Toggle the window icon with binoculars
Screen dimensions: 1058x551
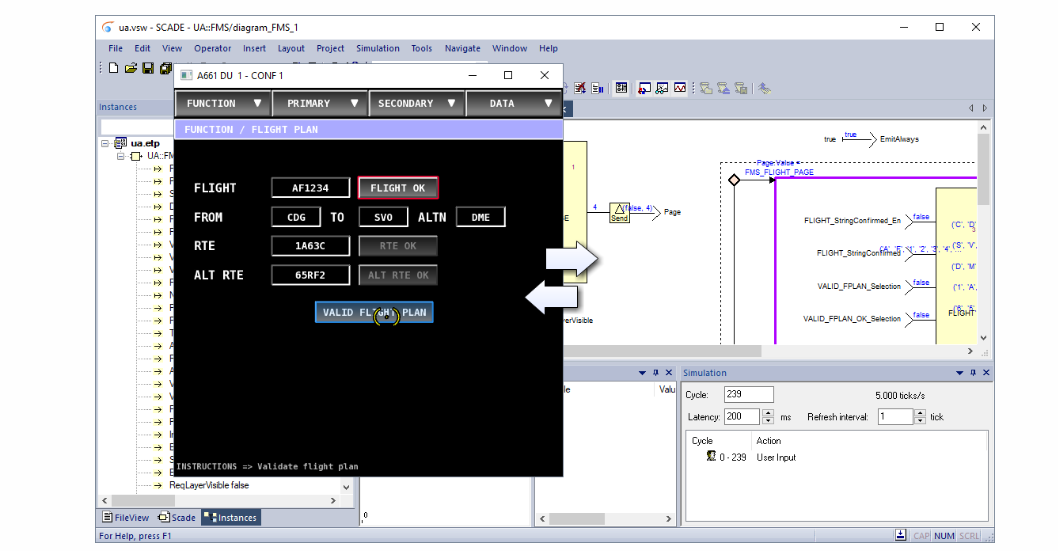point(662,88)
